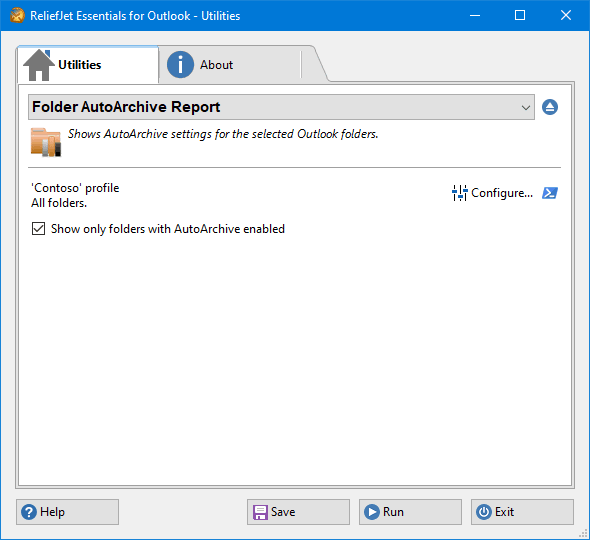Click the Configure sliders icon
The width and height of the screenshot is (590, 540).
click(459, 193)
